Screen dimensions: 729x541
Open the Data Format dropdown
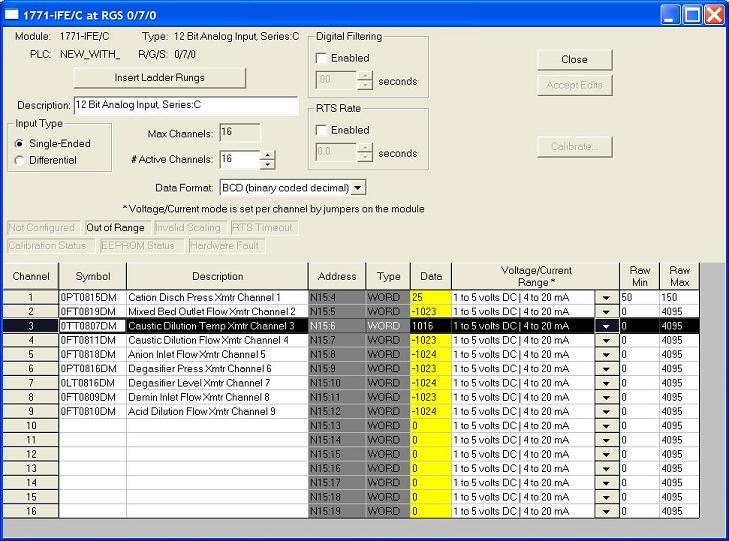358,188
